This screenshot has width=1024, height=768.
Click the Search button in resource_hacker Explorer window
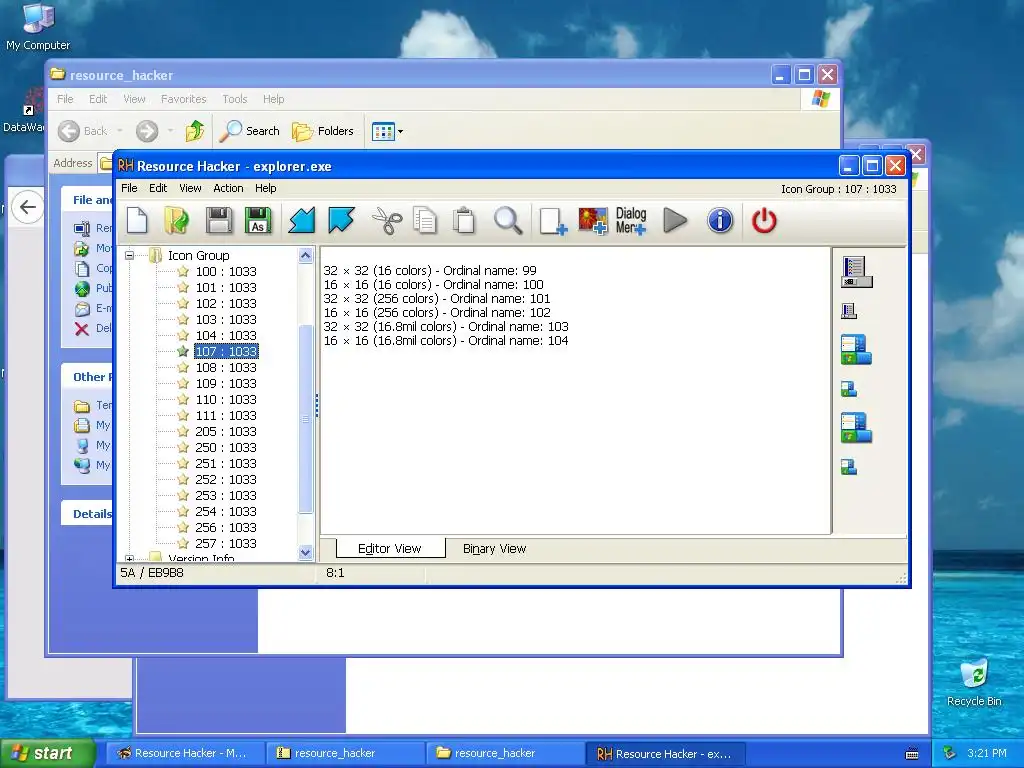pos(249,131)
